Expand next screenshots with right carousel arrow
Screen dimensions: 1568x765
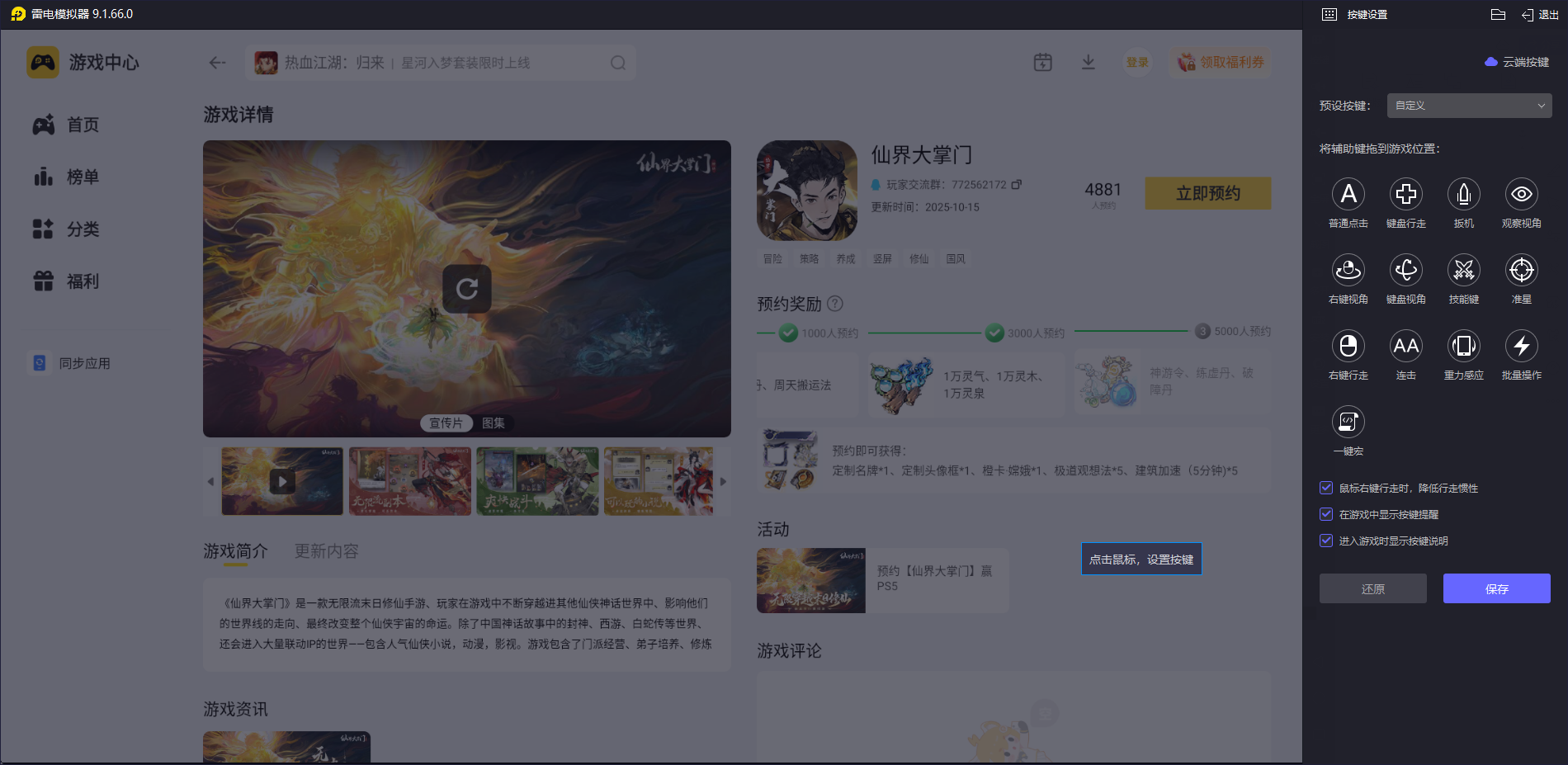(x=722, y=481)
